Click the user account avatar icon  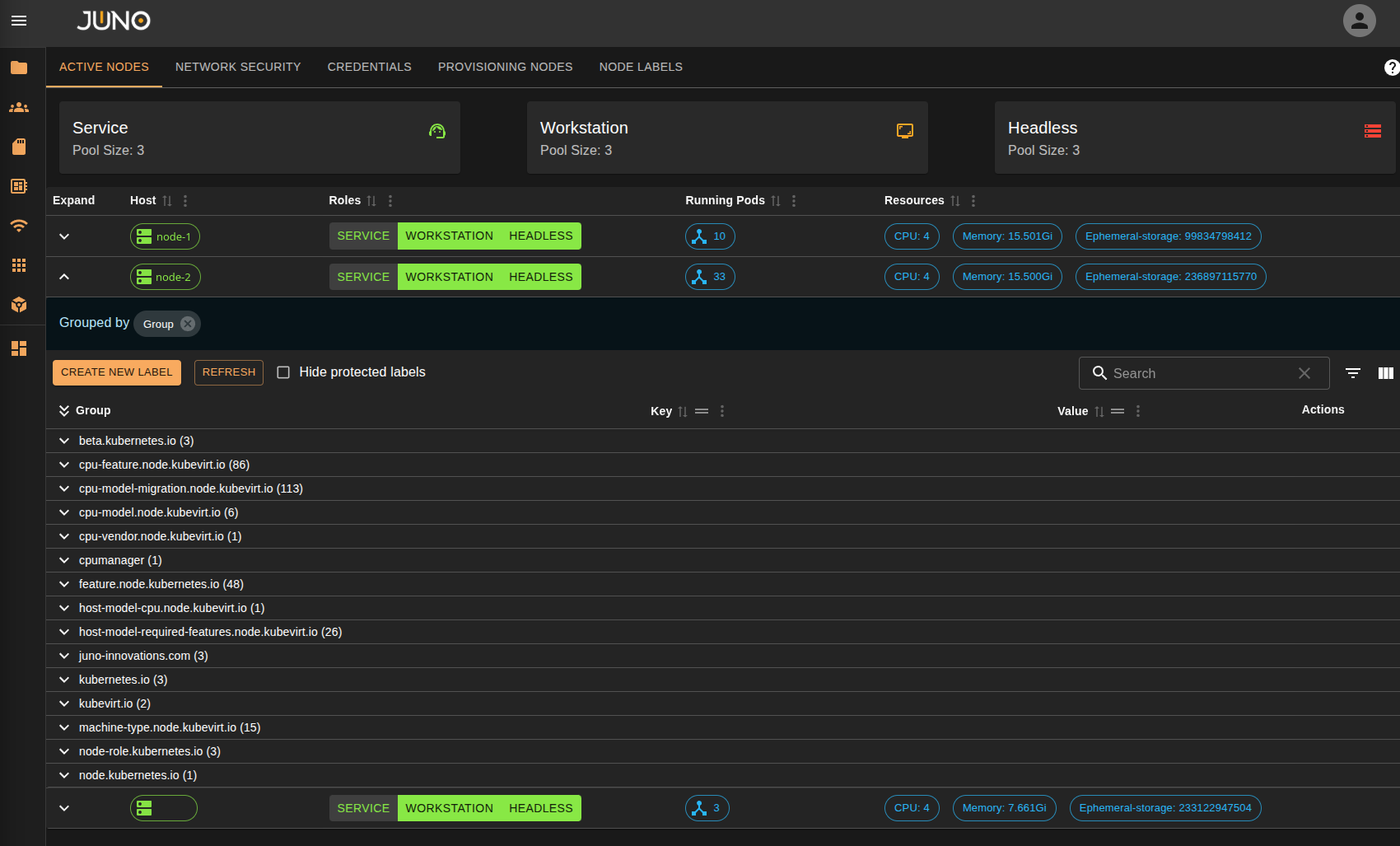[x=1359, y=21]
